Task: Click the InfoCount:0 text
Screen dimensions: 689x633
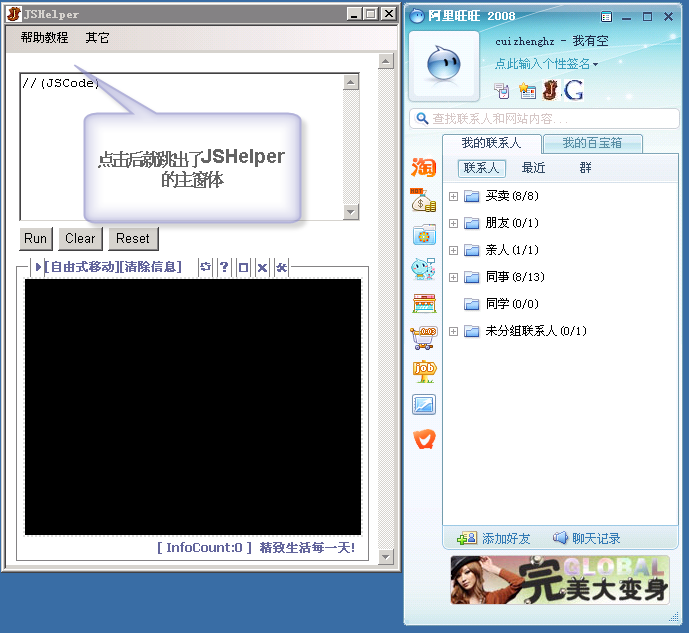Action: 204,548
